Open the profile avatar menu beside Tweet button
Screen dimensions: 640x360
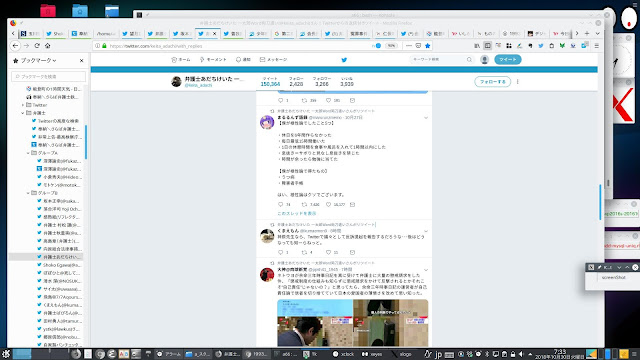pos(484,60)
